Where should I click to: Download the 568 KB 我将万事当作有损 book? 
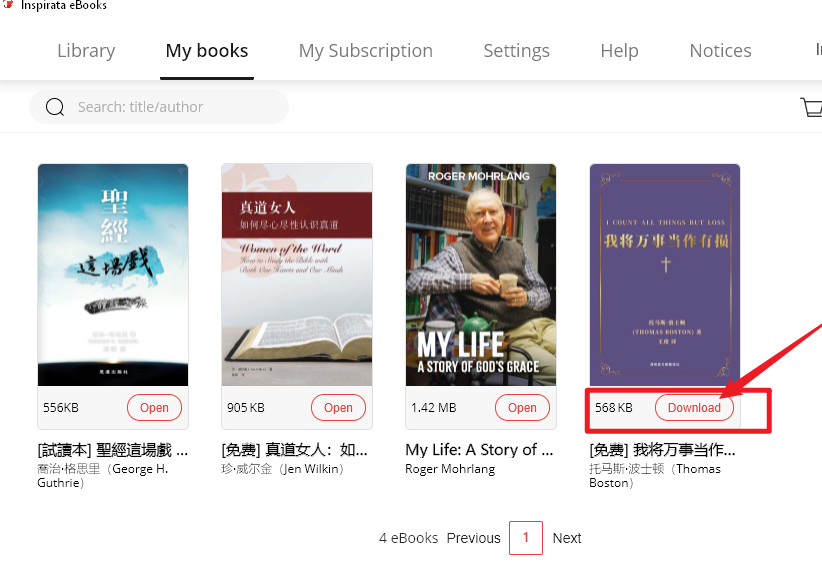point(694,408)
